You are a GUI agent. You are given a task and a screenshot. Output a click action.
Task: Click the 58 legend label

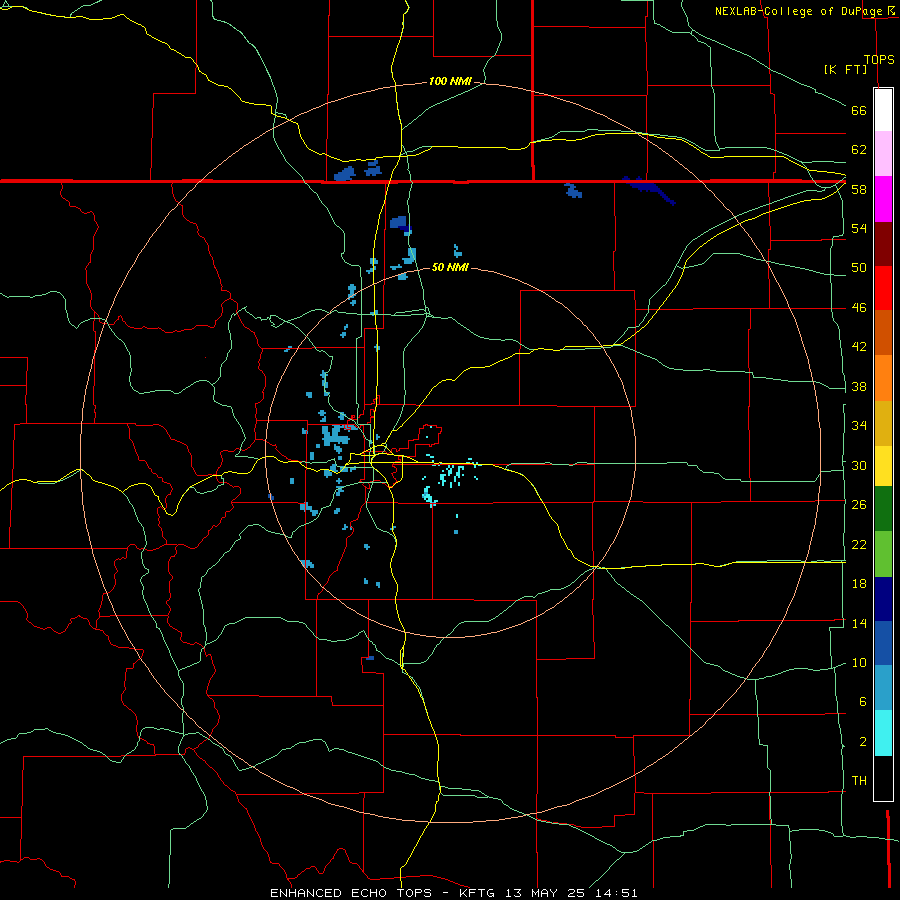(x=859, y=189)
